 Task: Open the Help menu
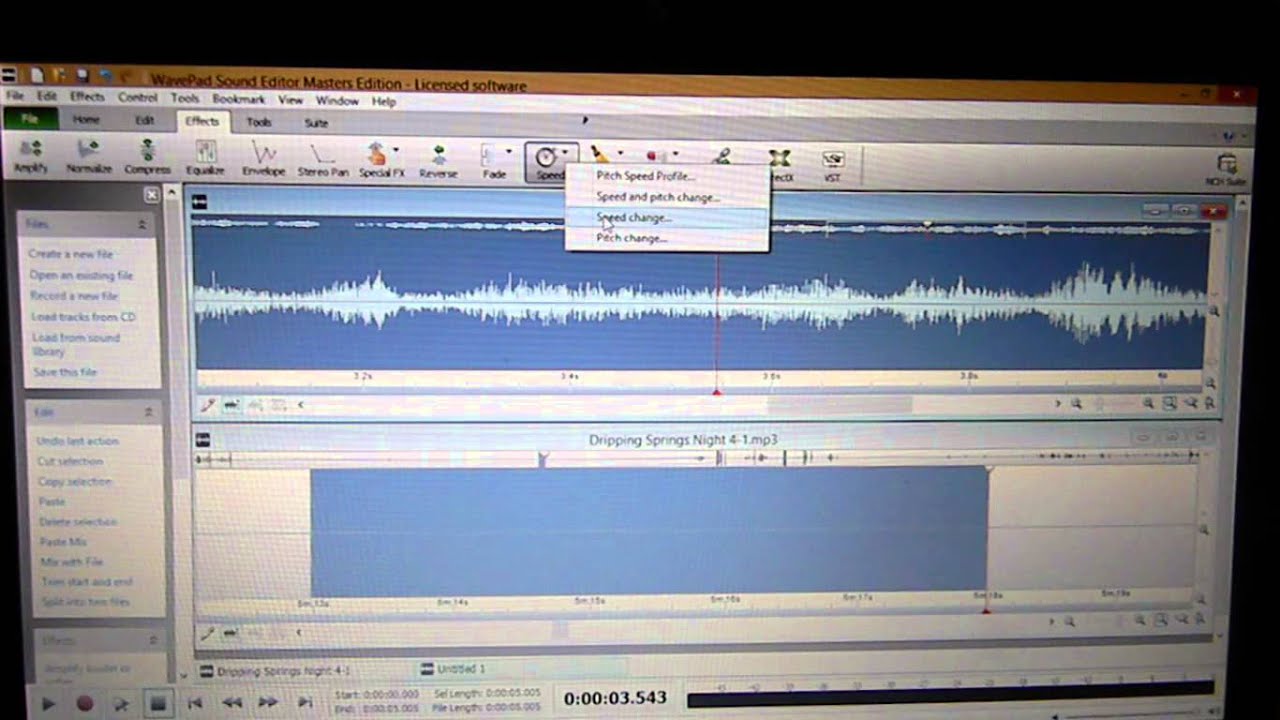click(x=384, y=101)
